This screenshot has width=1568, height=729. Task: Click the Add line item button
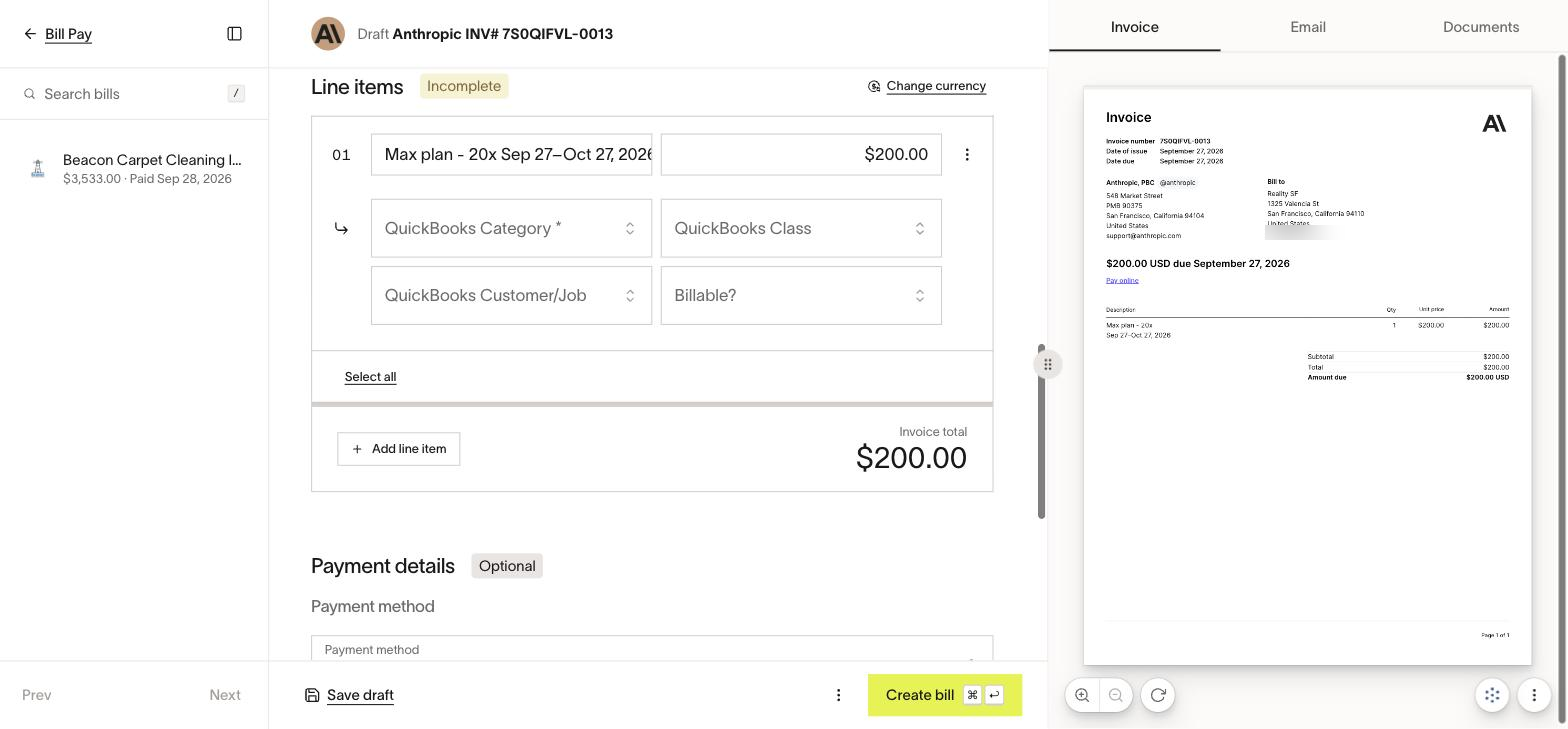[399, 449]
